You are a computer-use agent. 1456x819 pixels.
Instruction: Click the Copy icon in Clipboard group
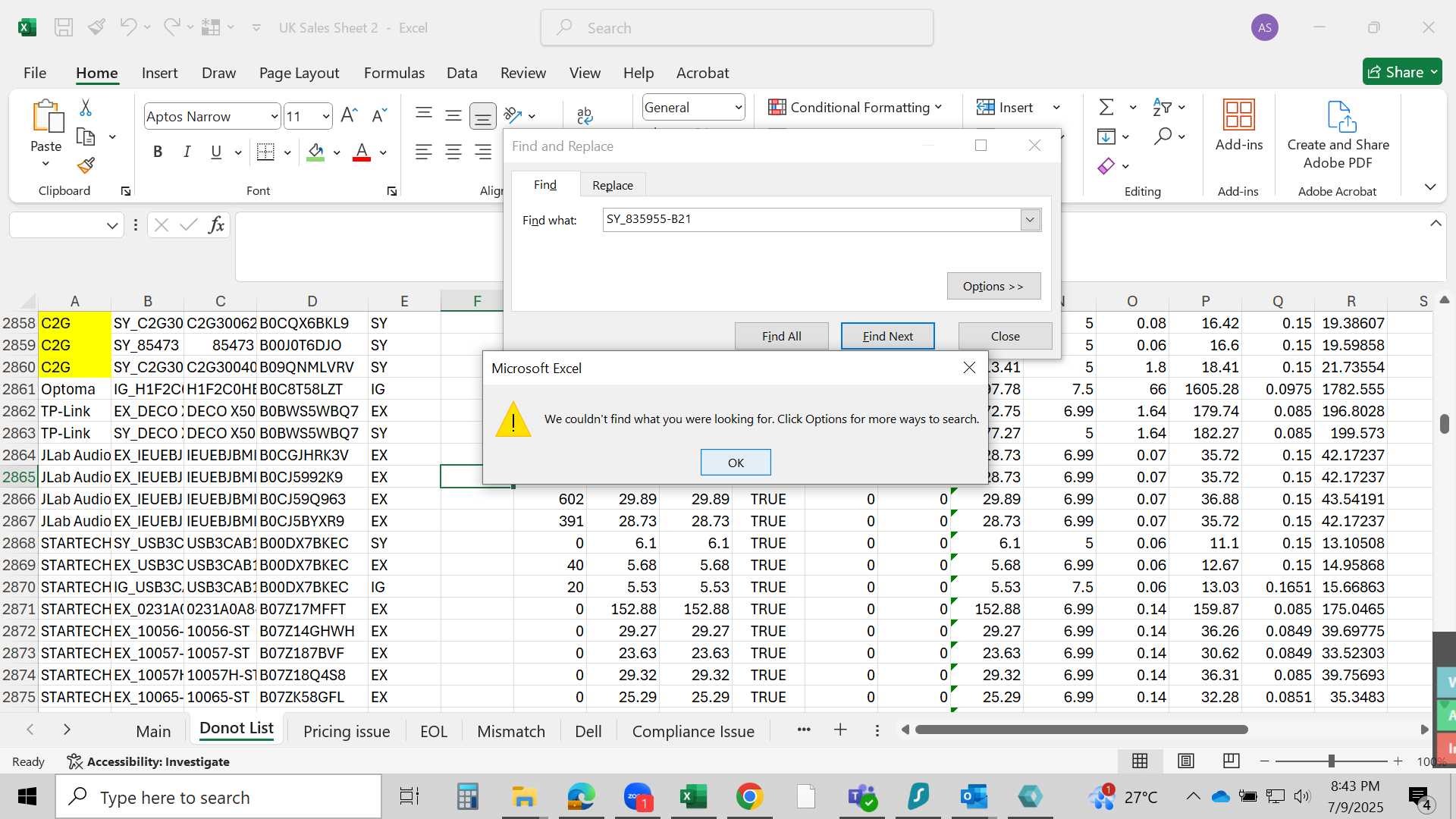pos(86,137)
